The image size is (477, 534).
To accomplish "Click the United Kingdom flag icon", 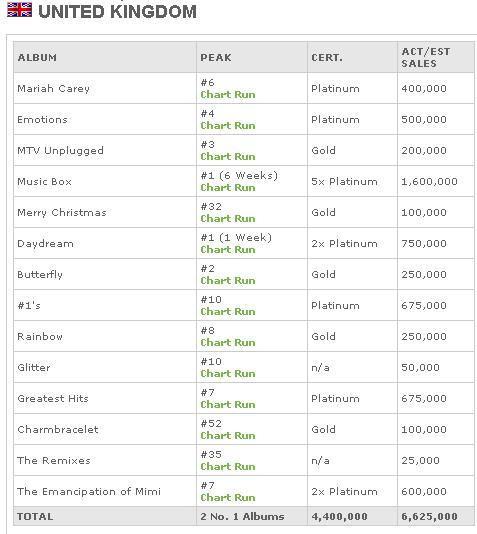I will tap(19, 10).
